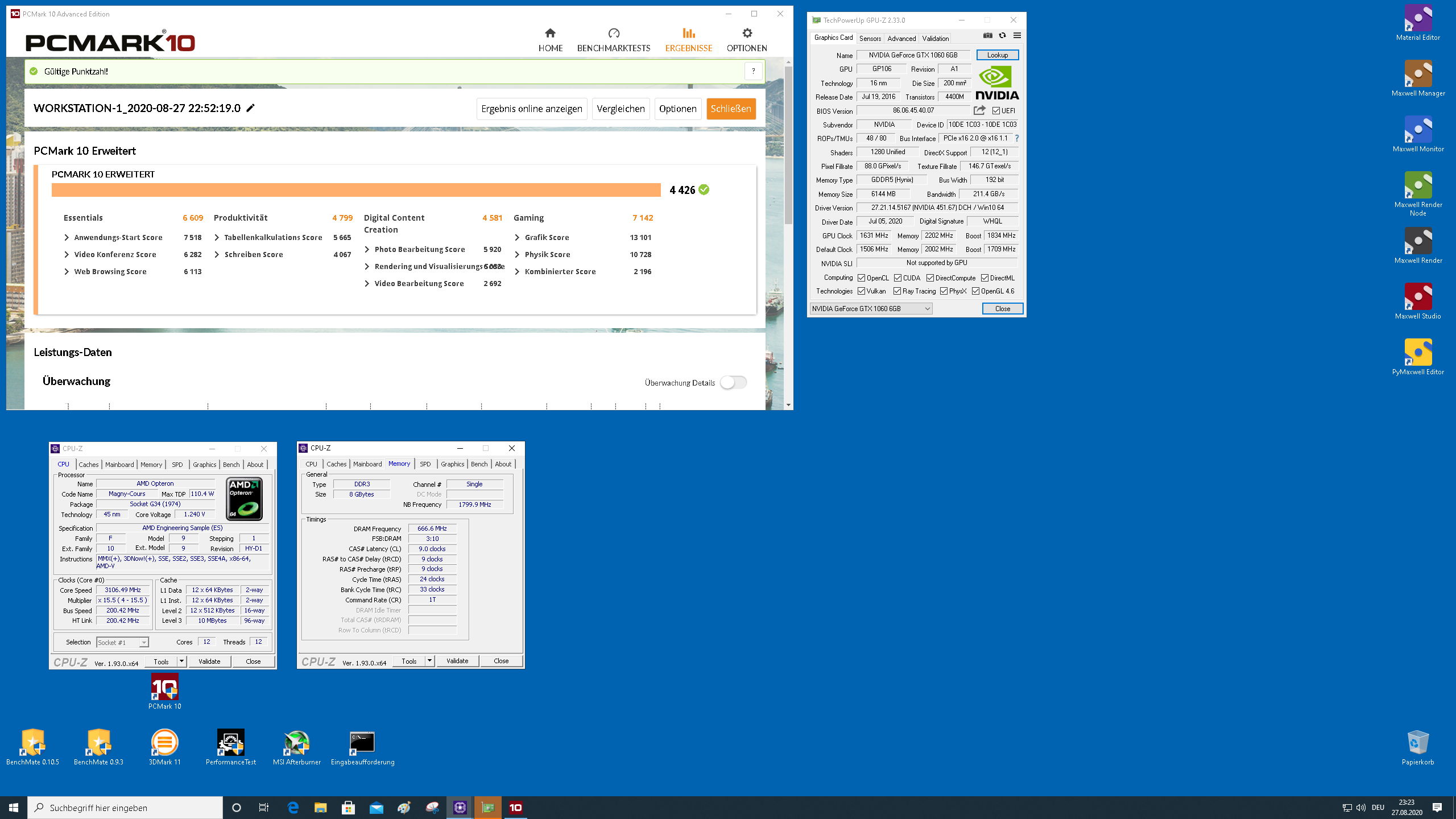Viewport: 1456px width, 819px height.
Task: Take GPU-Z screenshot with camera icon
Action: coord(988,35)
